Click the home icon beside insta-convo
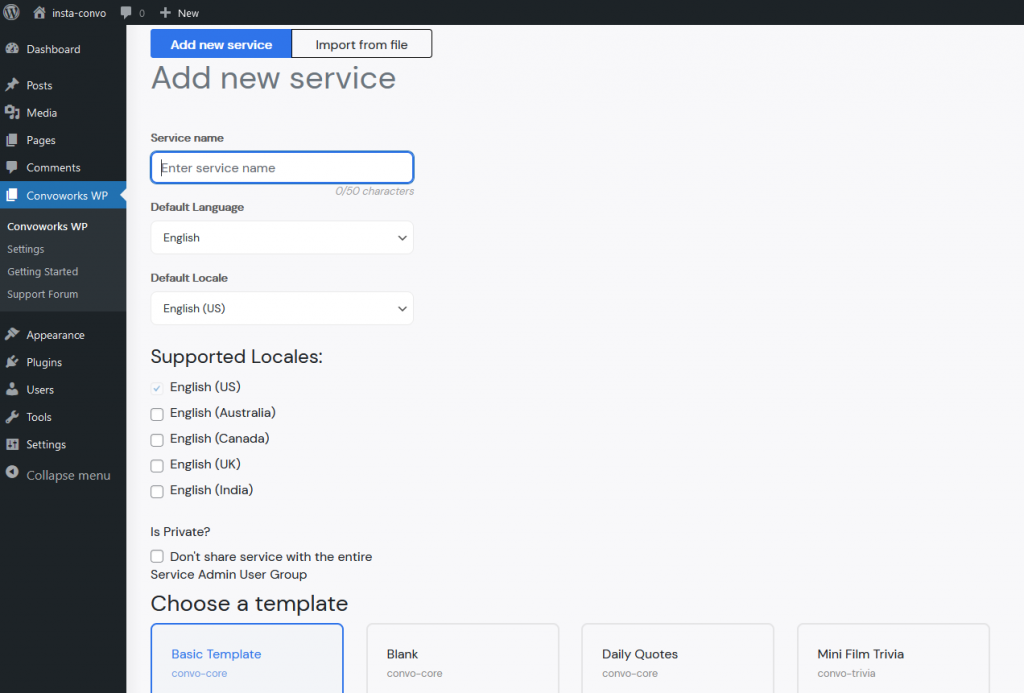 pos(39,12)
